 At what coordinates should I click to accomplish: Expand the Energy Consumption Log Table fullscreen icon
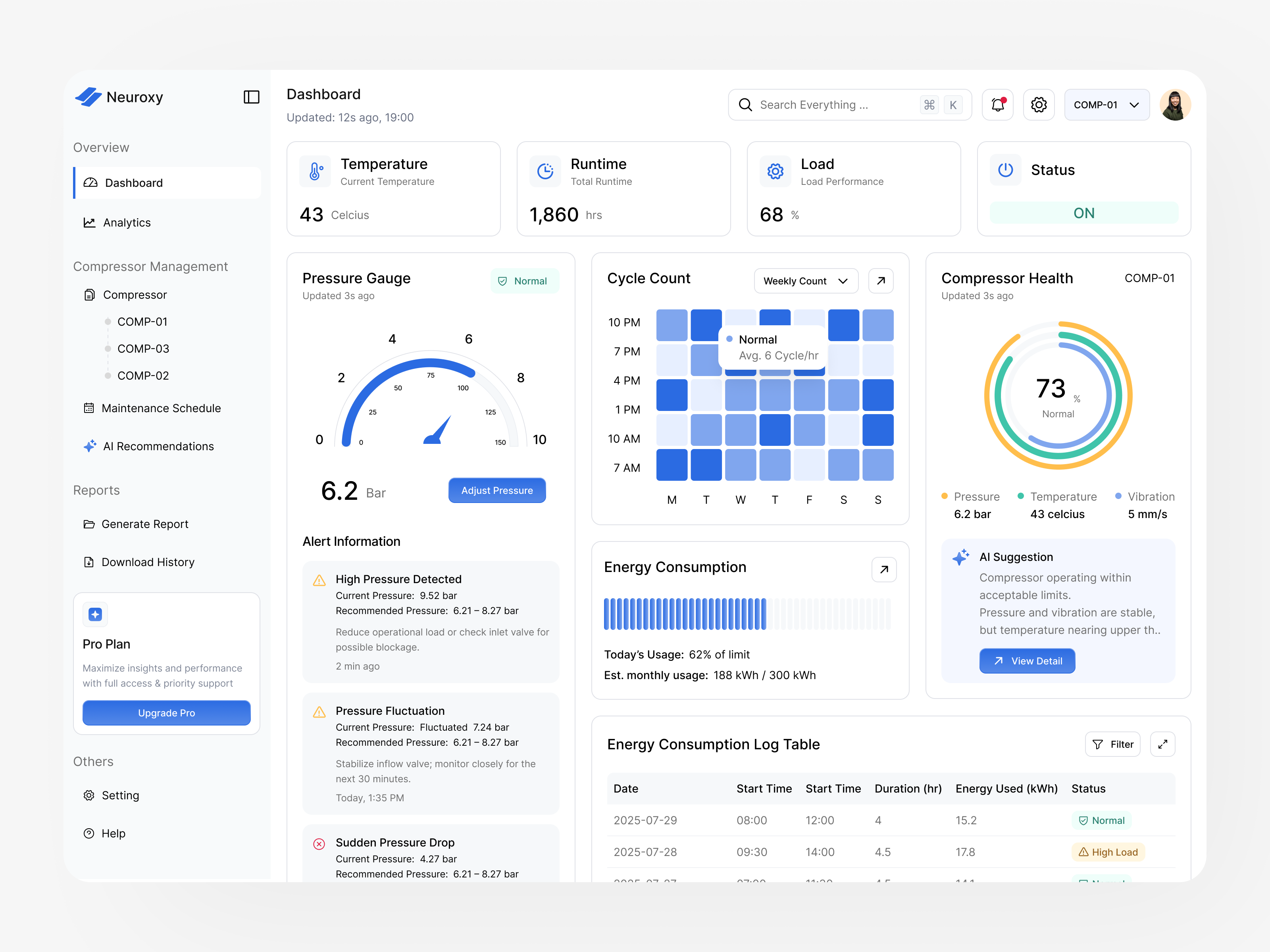pyautogui.click(x=1164, y=744)
